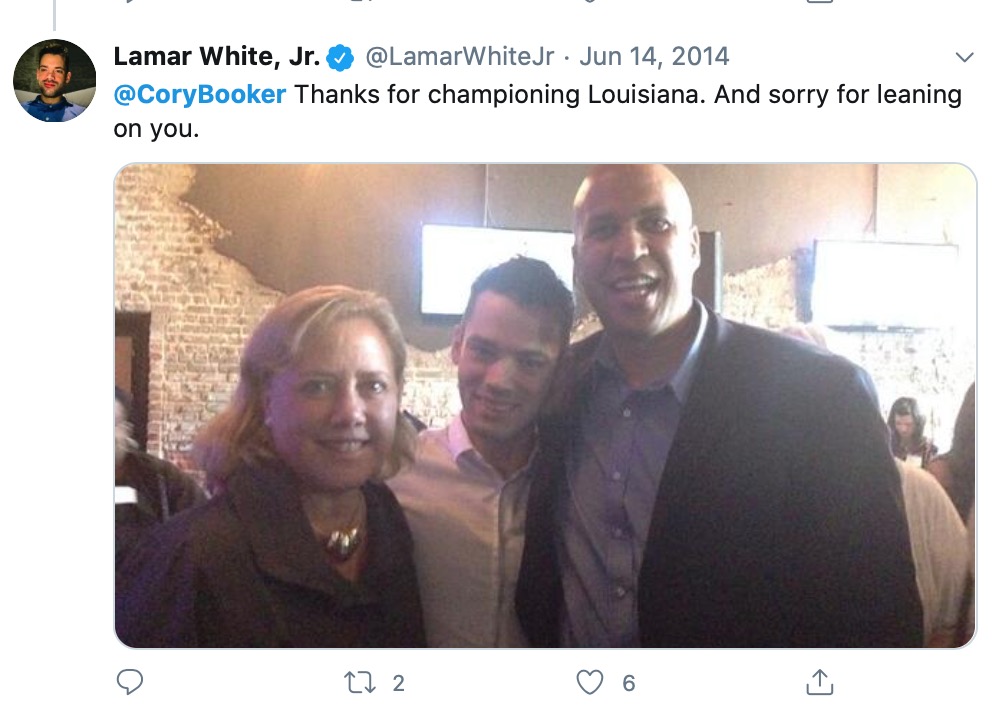Share the tweet using the share icon
This screenshot has width=994, height=716.
(x=819, y=683)
